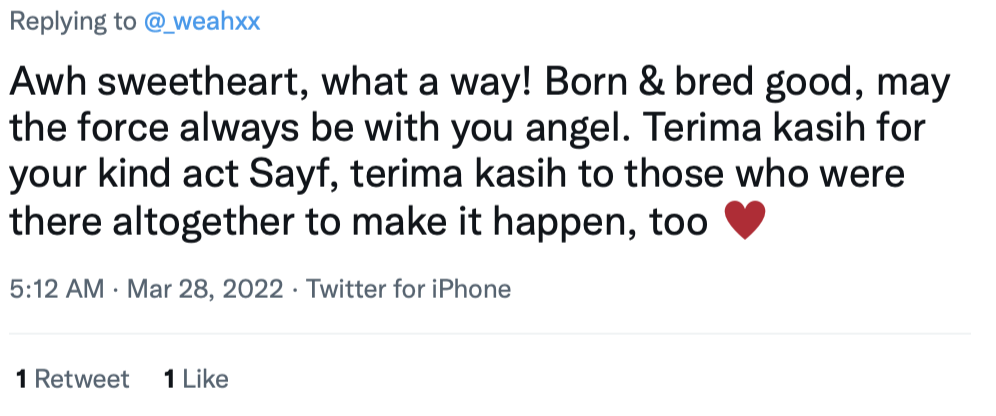Image resolution: width=996 pixels, height=416 pixels.
Task: Click the word 'force' in tweet
Action: (x=123, y=129)
